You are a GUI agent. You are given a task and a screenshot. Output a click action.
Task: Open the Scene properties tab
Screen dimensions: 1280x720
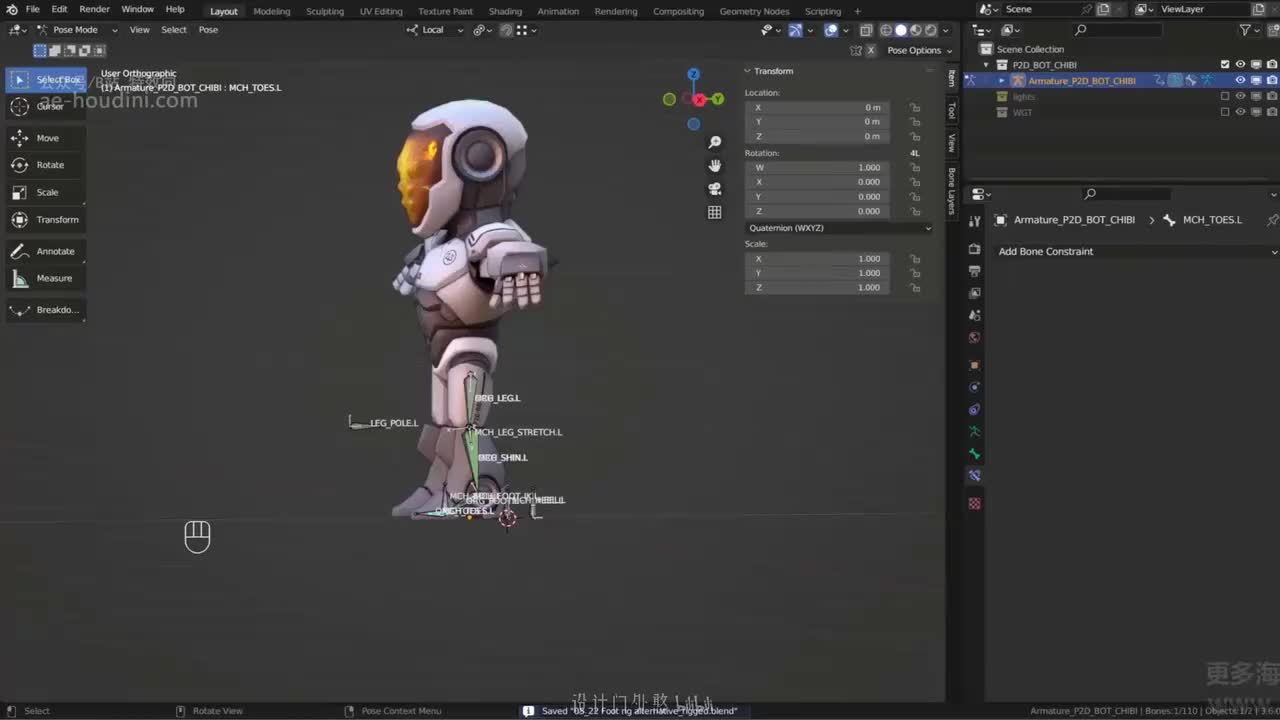(x=975, y=315)
